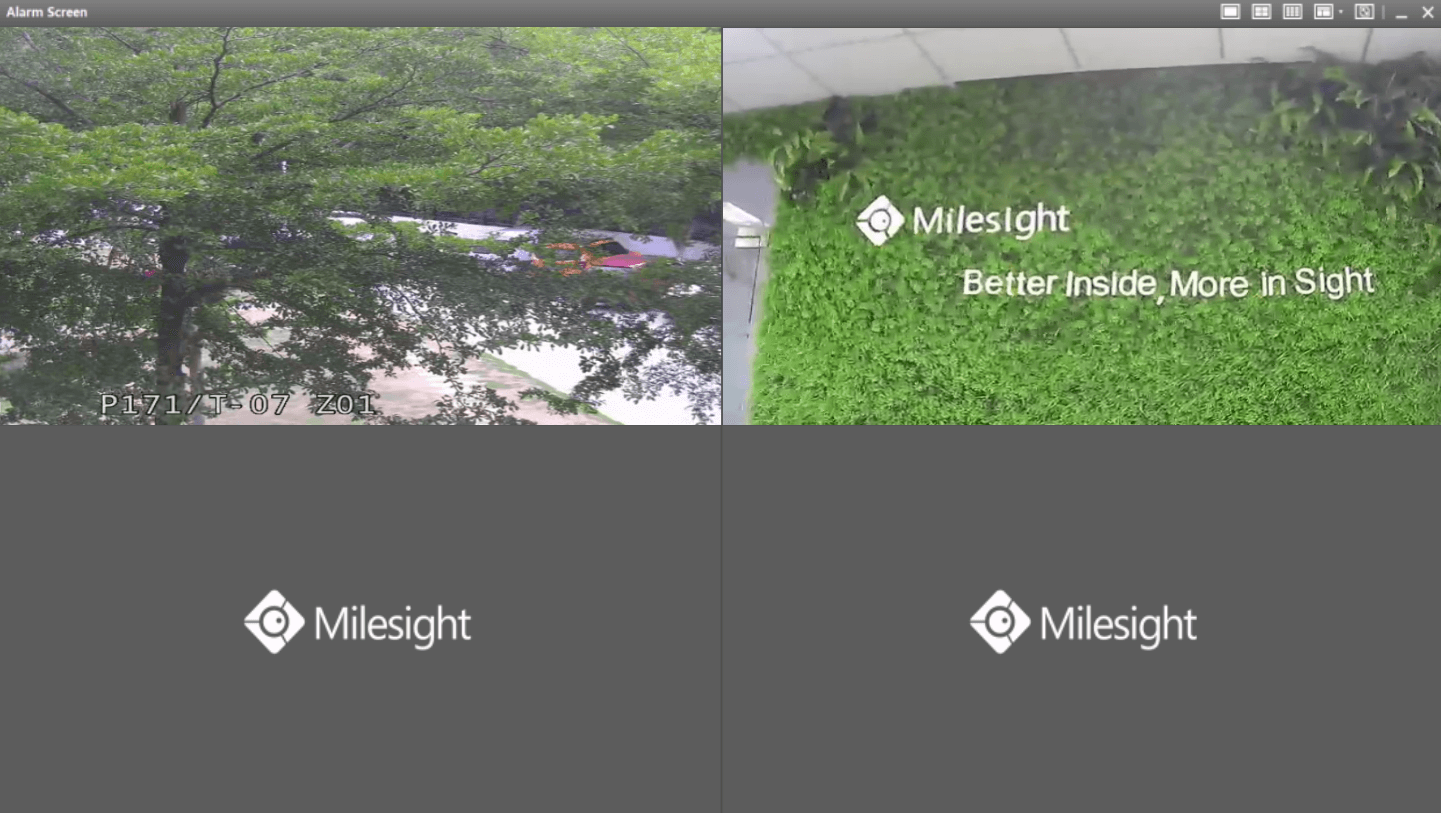Select the green wall camera pane

1082,226
